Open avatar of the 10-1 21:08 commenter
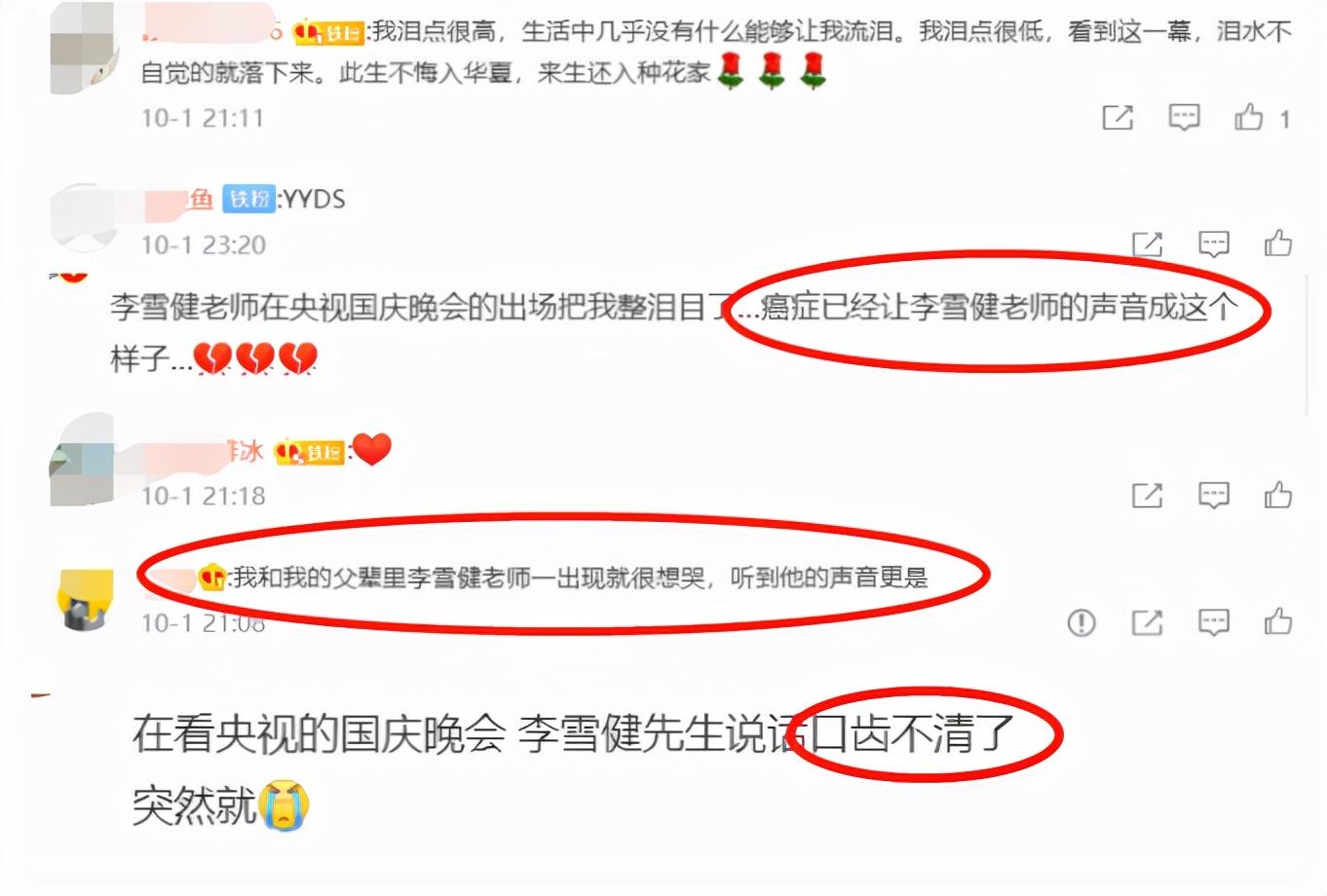Viewport: 1327px width, 896px height. 86,600
